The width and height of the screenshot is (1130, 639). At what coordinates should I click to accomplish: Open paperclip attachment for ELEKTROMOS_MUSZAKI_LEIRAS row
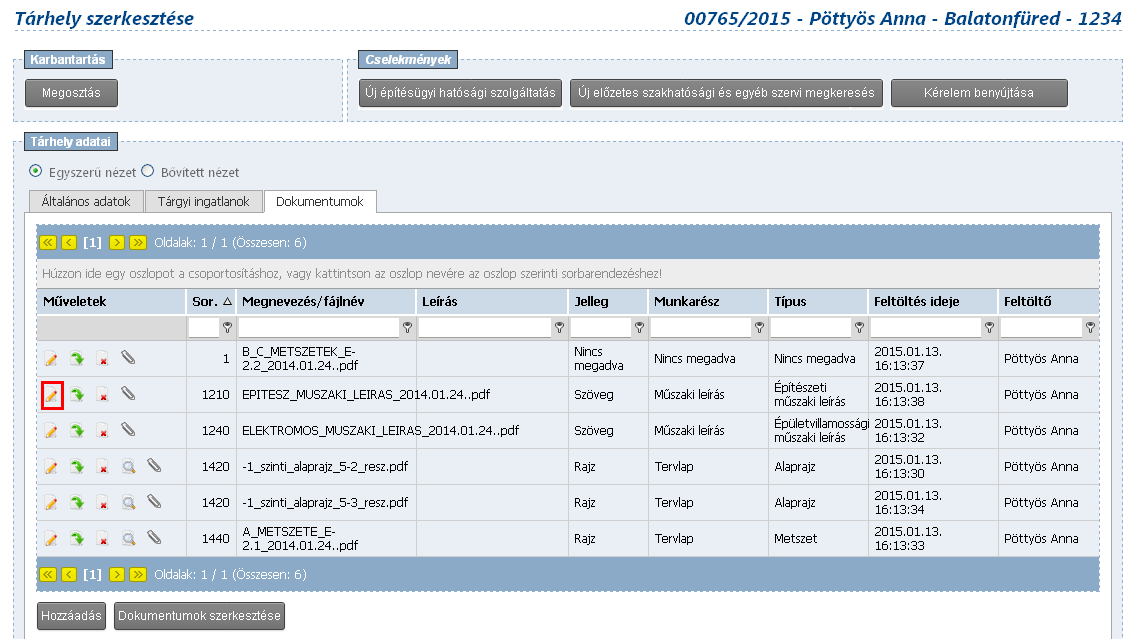coord(128,429)
